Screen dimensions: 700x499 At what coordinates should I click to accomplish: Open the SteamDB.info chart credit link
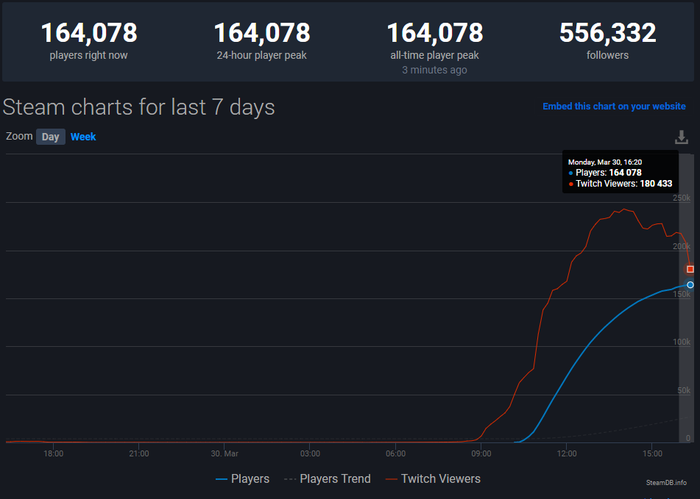pyautogui.click(x=666, y=482)
